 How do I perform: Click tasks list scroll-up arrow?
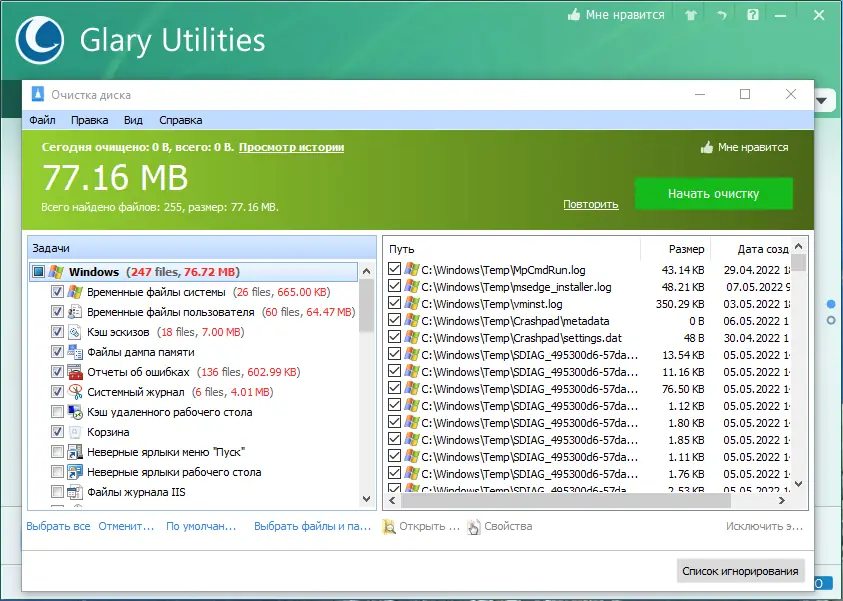coord(367,271)
